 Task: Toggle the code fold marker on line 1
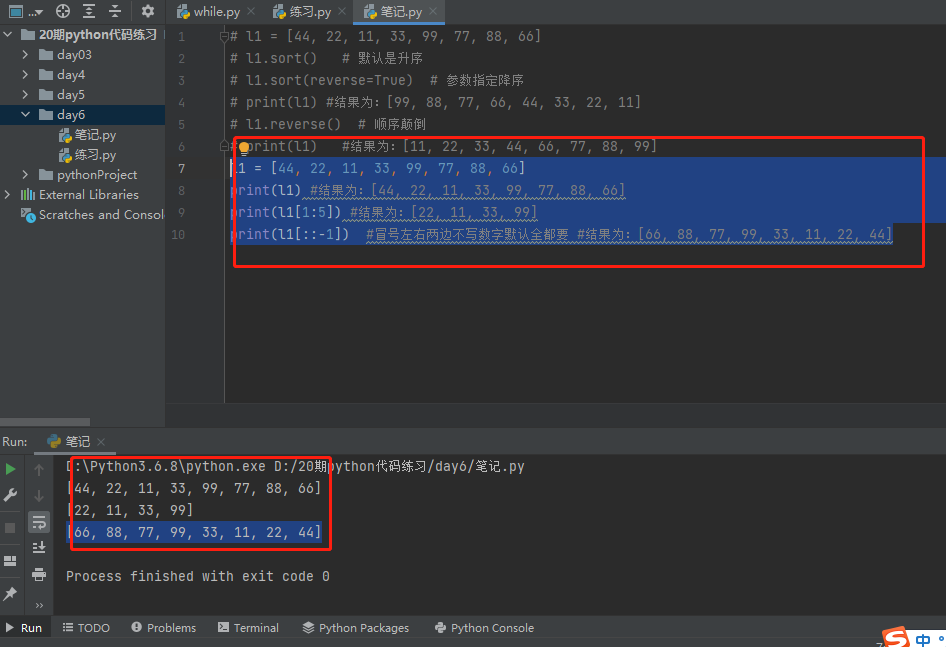[224, 37]
